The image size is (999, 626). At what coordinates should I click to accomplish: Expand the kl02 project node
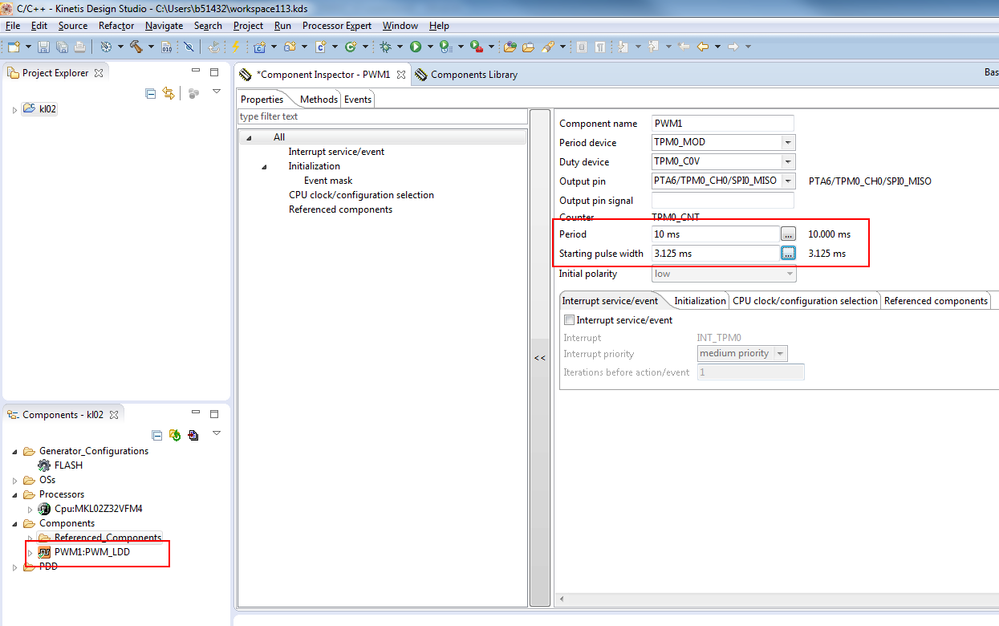pos(15,110)
